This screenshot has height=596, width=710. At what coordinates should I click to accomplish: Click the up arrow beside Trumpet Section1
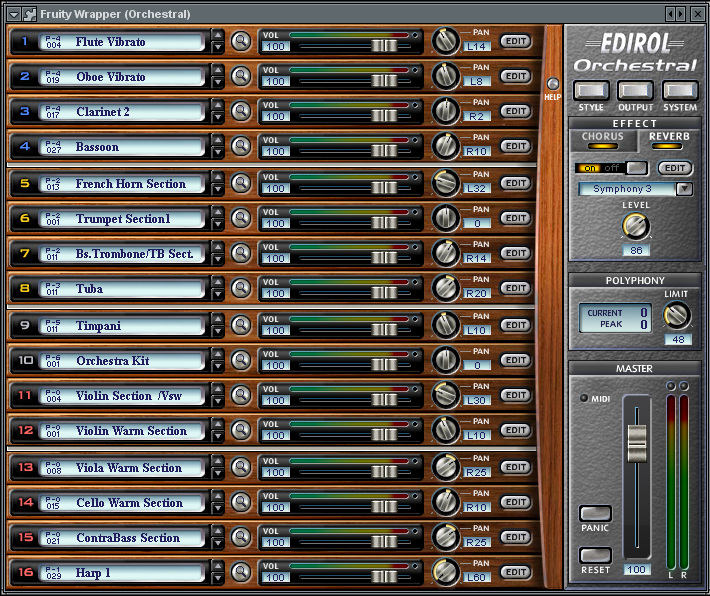[x=218, y=212]
